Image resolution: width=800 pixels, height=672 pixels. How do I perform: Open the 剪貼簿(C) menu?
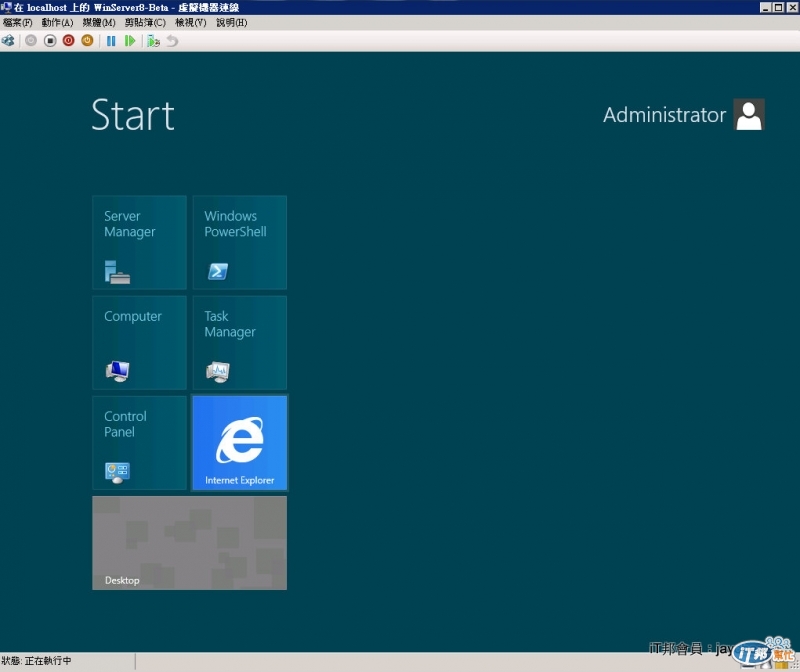tap(145, 22)
